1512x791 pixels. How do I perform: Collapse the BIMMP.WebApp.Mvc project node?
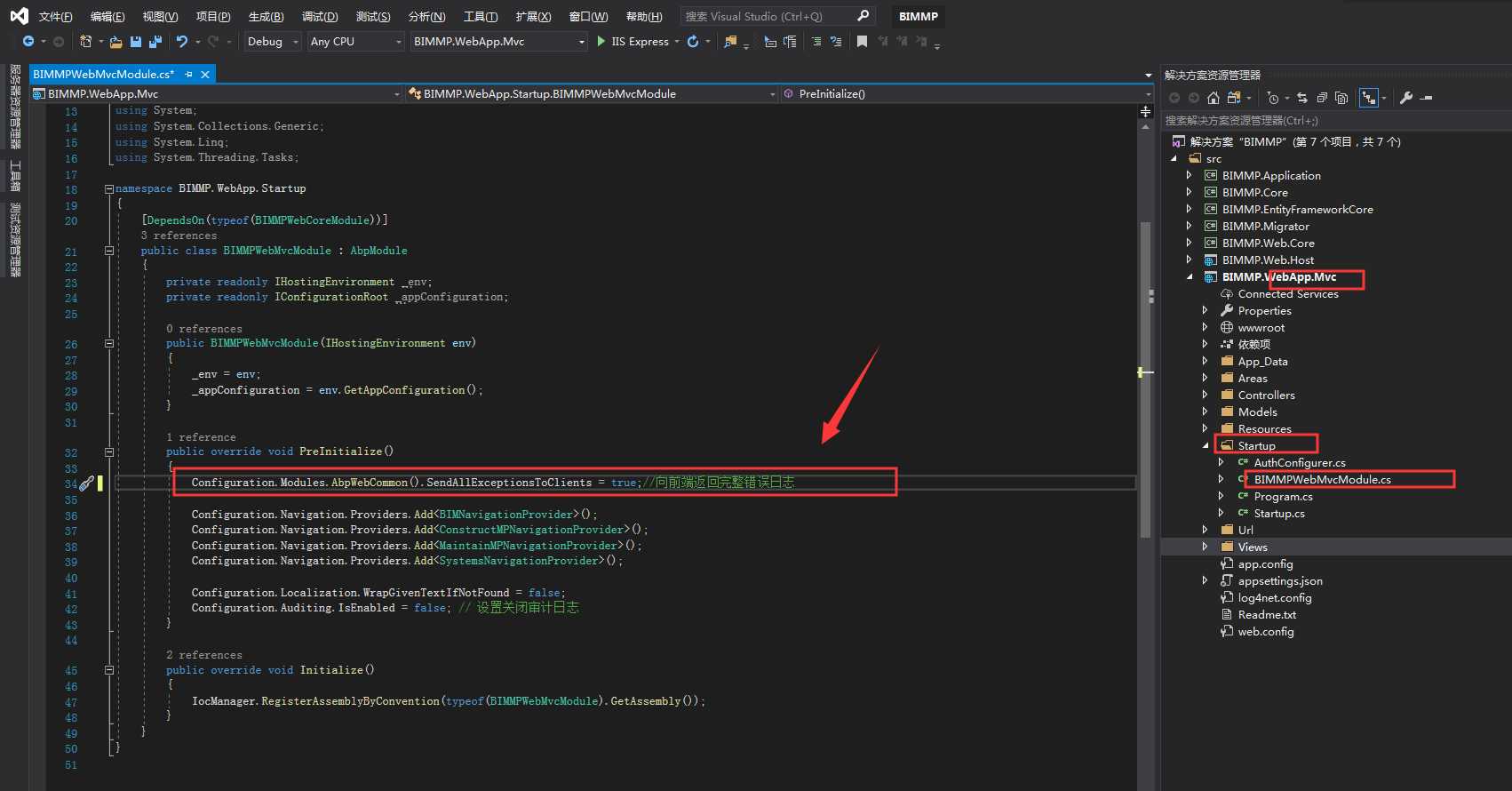tap(1189, 276)
